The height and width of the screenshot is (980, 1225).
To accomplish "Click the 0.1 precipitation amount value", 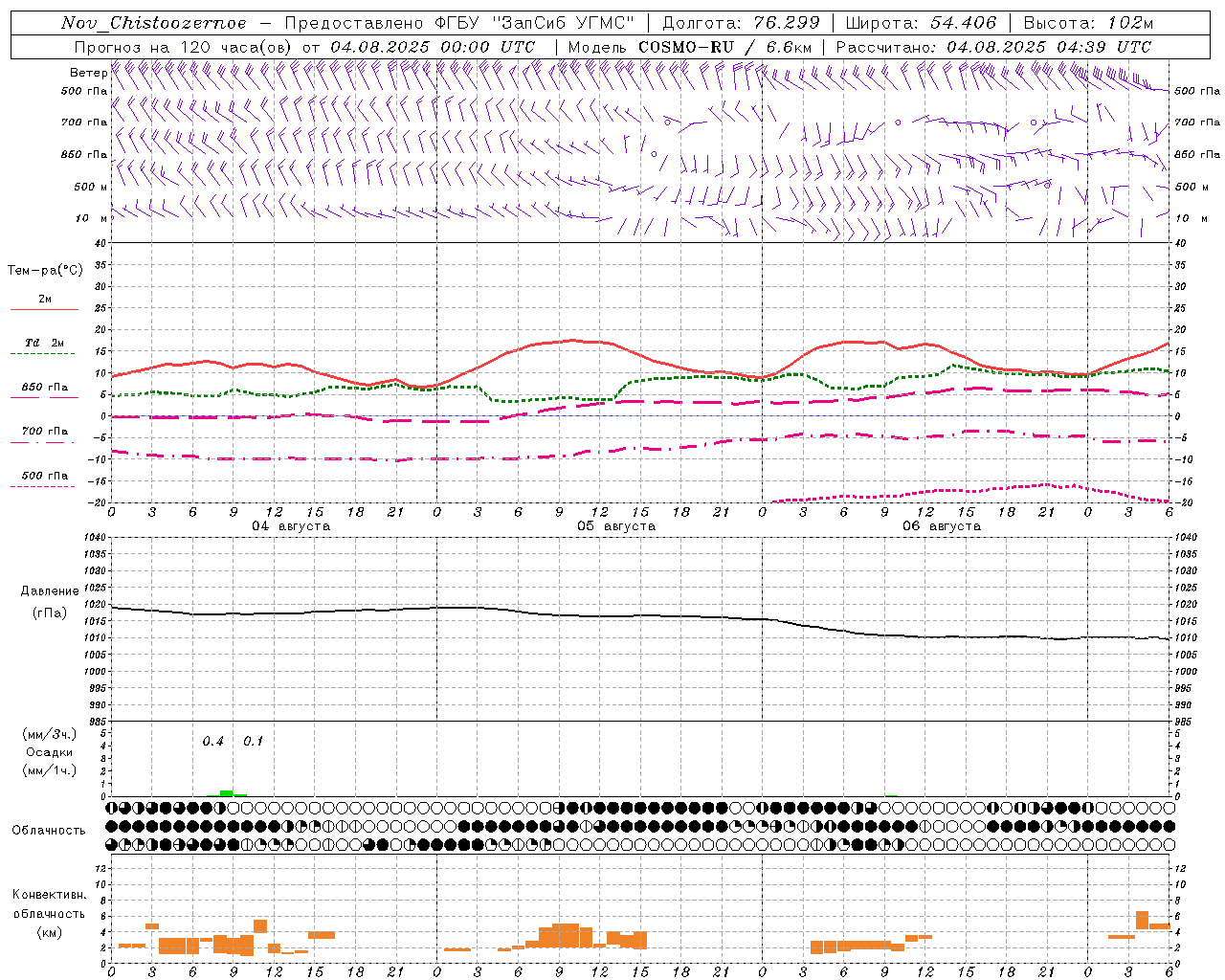I will pos(253,742).
